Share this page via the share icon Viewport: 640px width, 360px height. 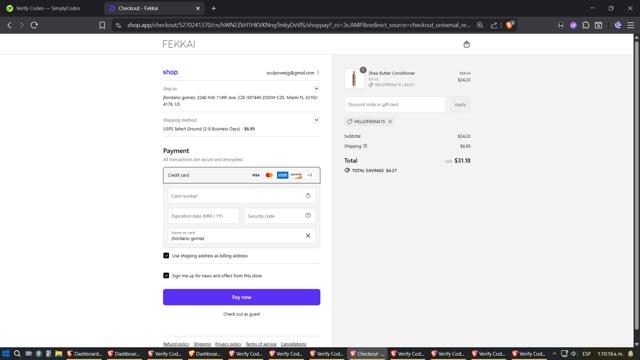[494, 25]
